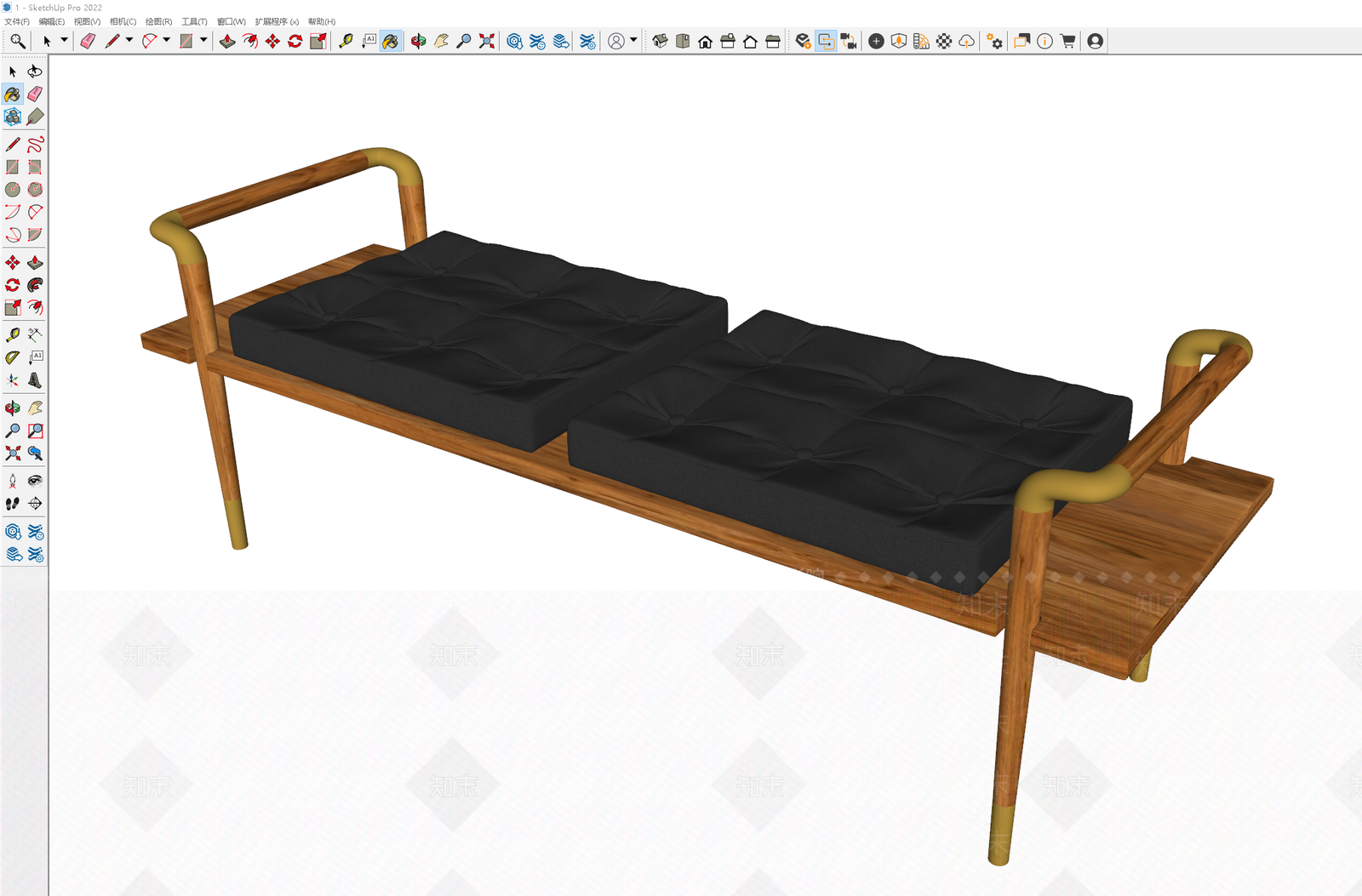Open the 3D Warehouse cart icon

click(1067, 41)
